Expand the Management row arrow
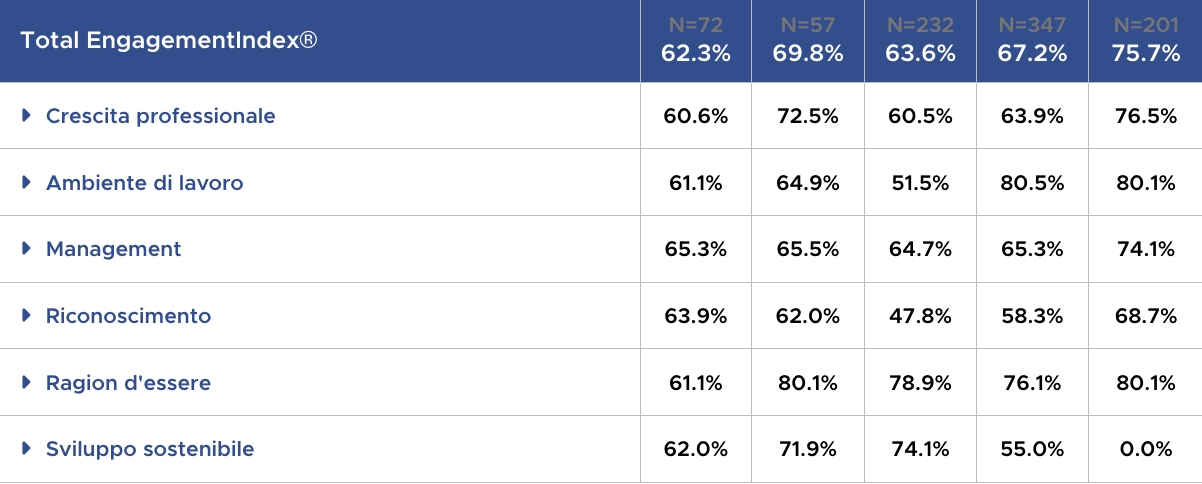 pos(27,249)
